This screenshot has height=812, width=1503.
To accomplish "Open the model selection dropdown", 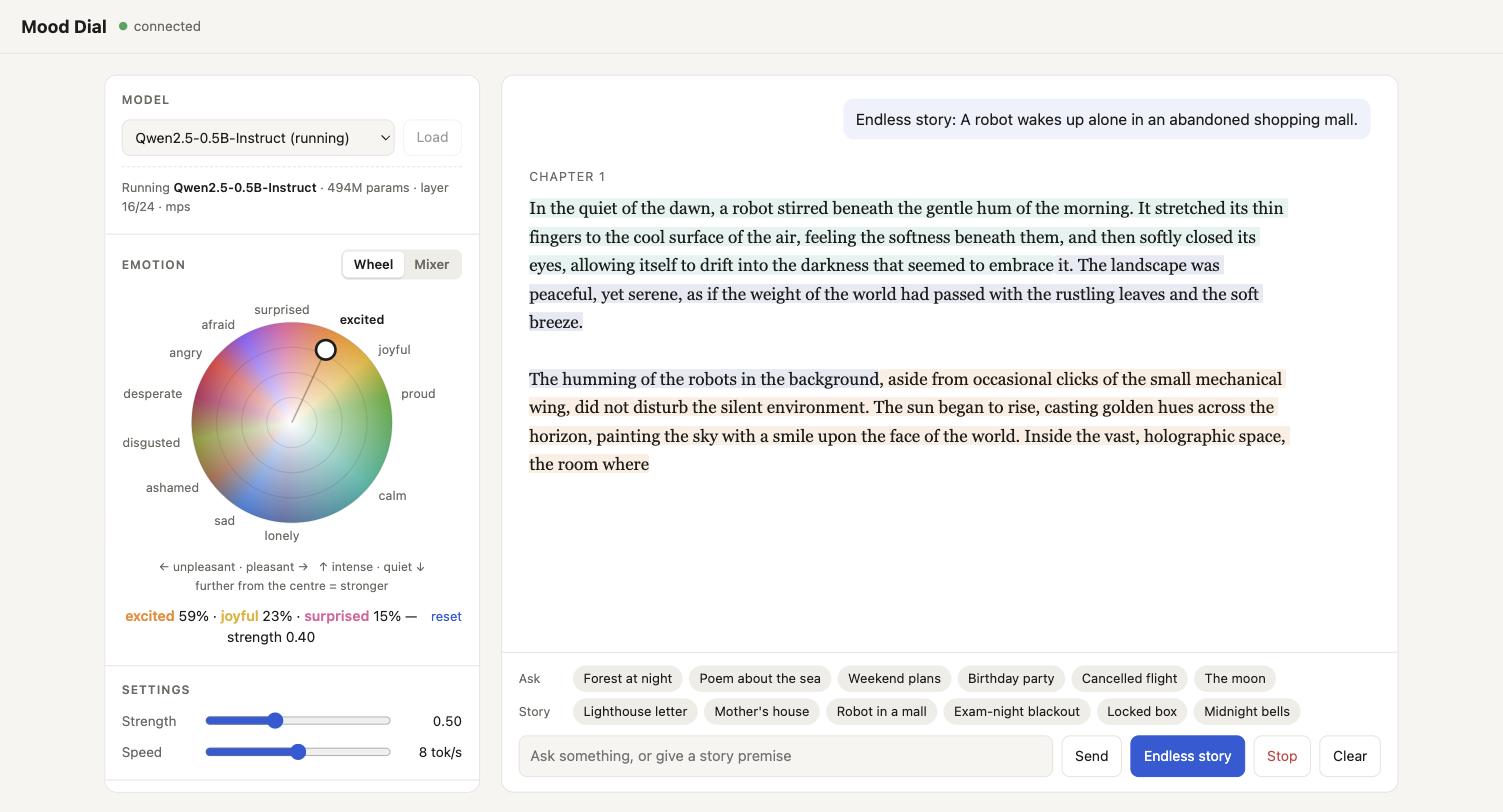I will (x=258, y=138).
